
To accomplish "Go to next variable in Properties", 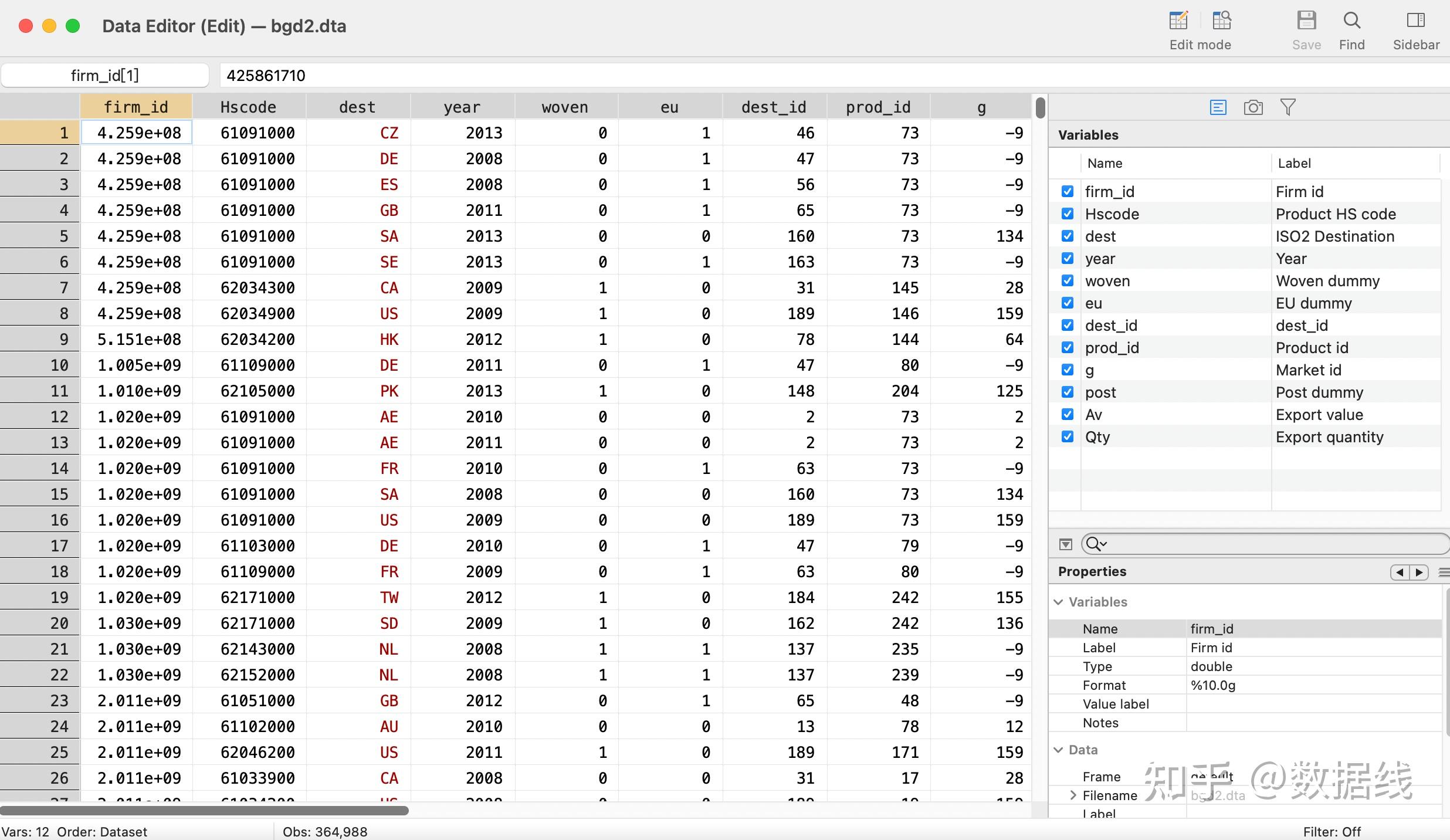I will tap(1419, 572).
